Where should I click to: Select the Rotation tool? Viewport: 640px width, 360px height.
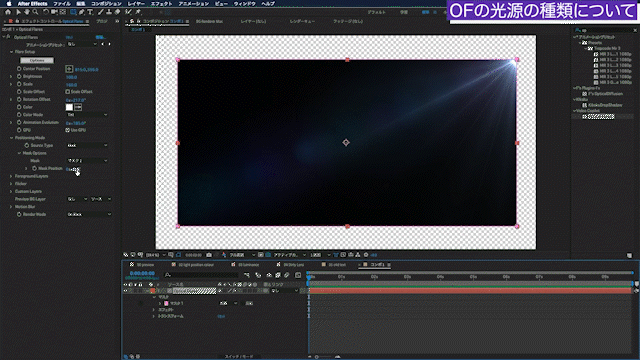click(46, 12)
